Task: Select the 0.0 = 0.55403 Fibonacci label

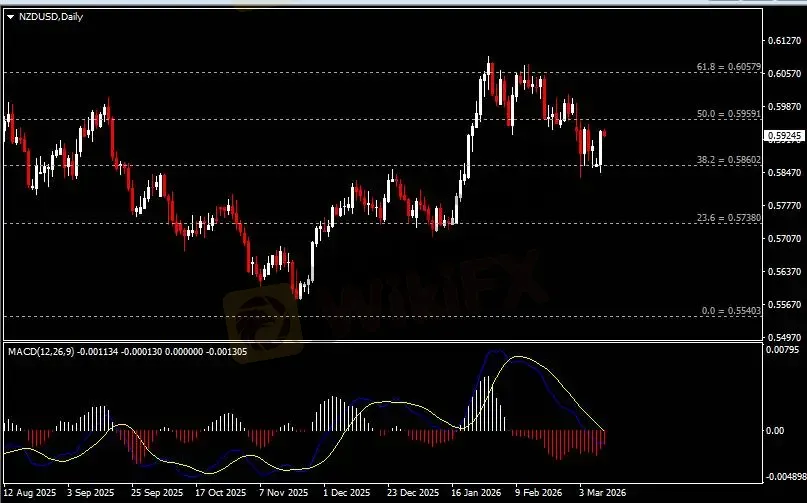Action: click(x=731, y=311)
